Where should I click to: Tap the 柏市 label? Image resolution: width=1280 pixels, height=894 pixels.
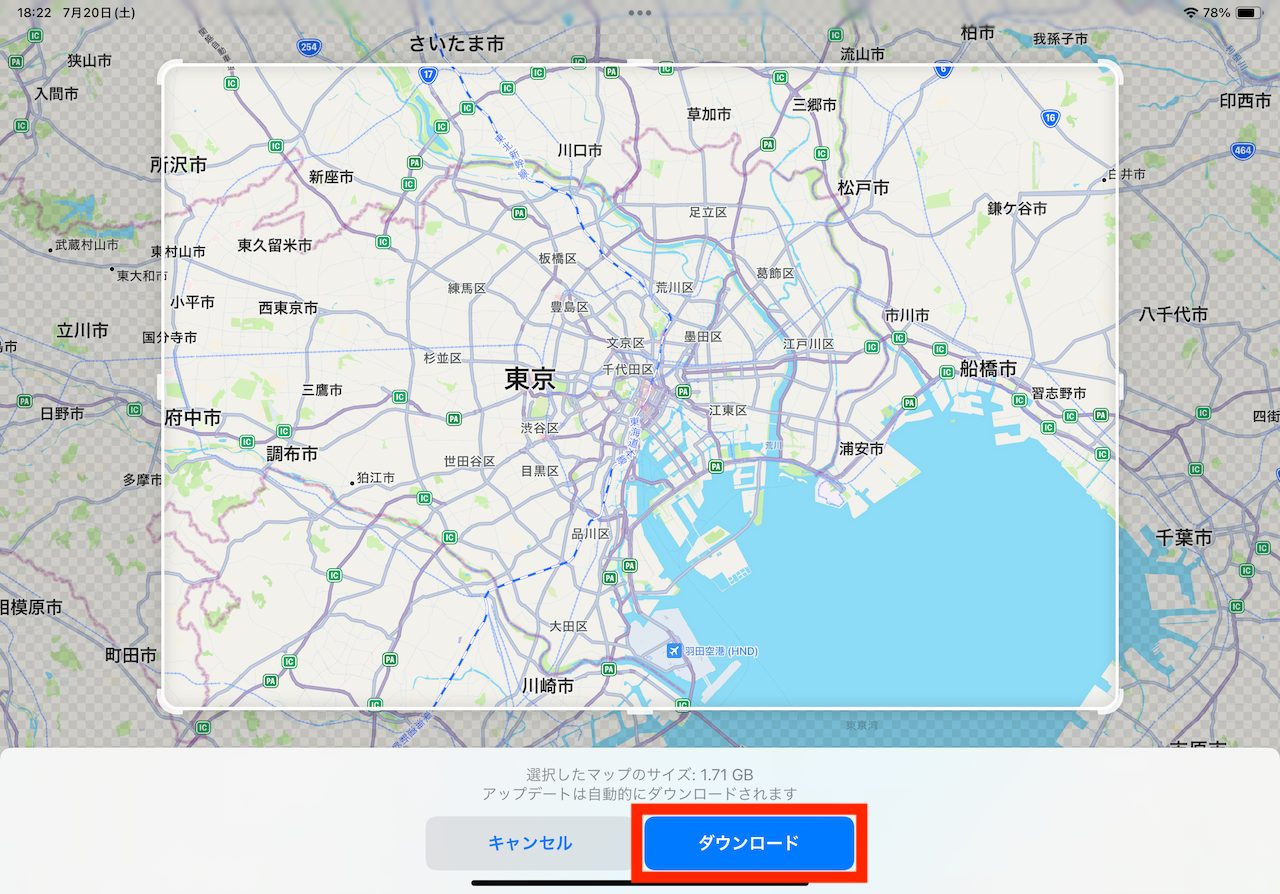click(x=978, y=33)
